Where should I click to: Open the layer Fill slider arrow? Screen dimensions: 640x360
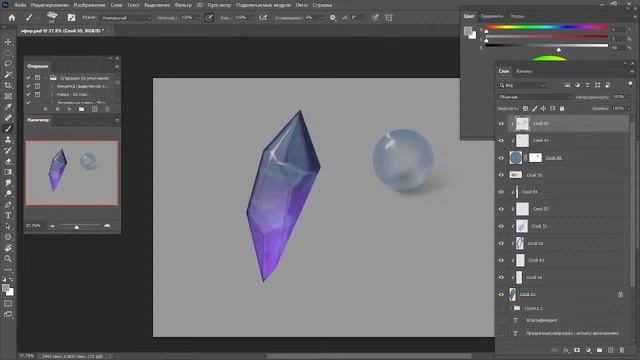tap(629, 109)
